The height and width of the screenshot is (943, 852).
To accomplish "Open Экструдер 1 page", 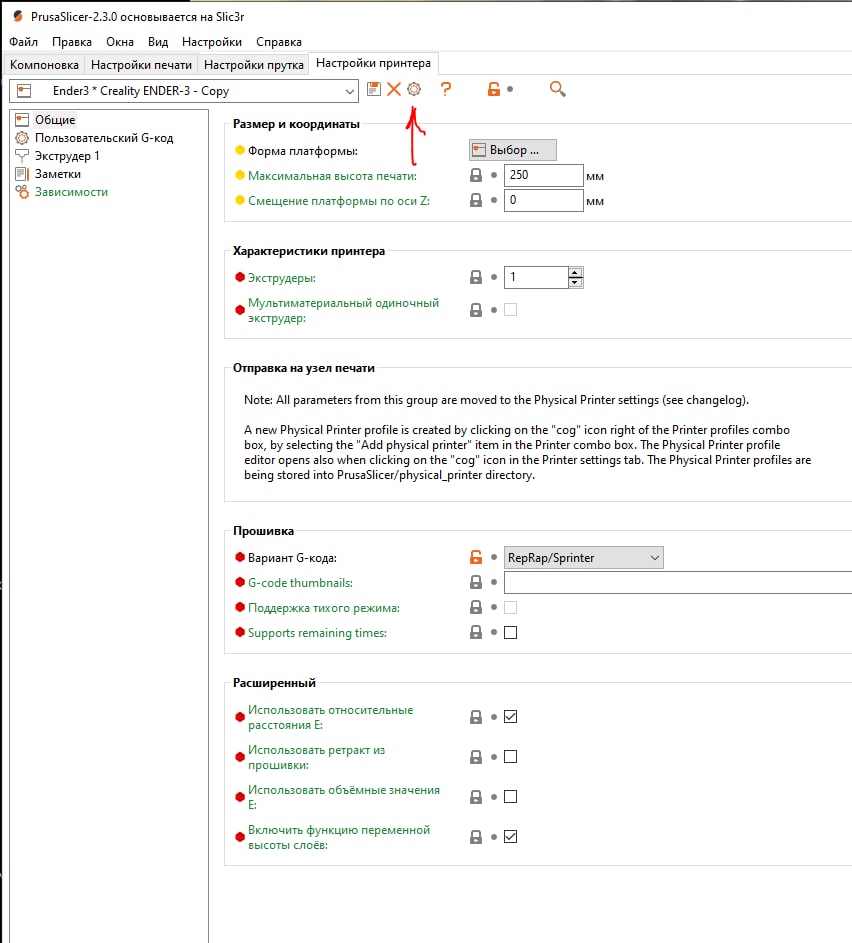I will [67, 156].
